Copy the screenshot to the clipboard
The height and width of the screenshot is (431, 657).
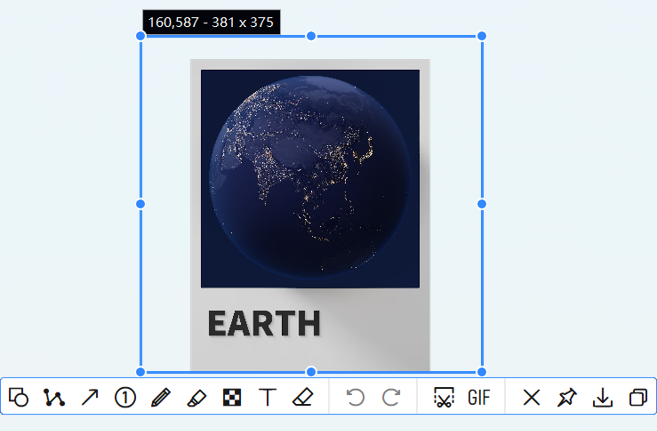(638, 397)
